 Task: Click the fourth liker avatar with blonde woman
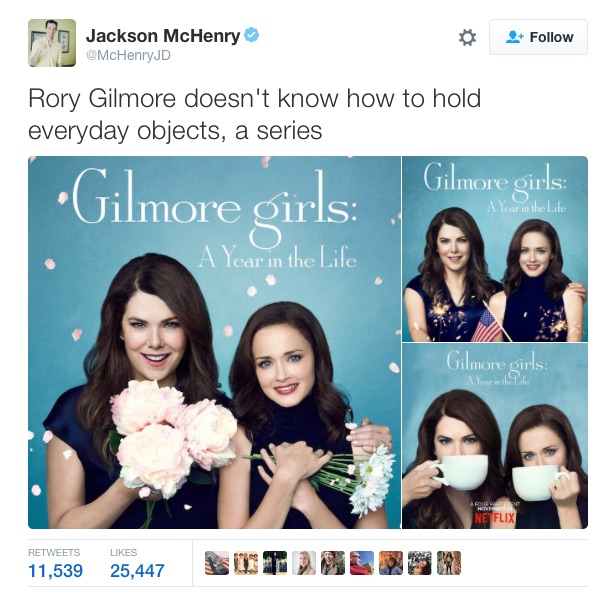(x=304, y=563)
